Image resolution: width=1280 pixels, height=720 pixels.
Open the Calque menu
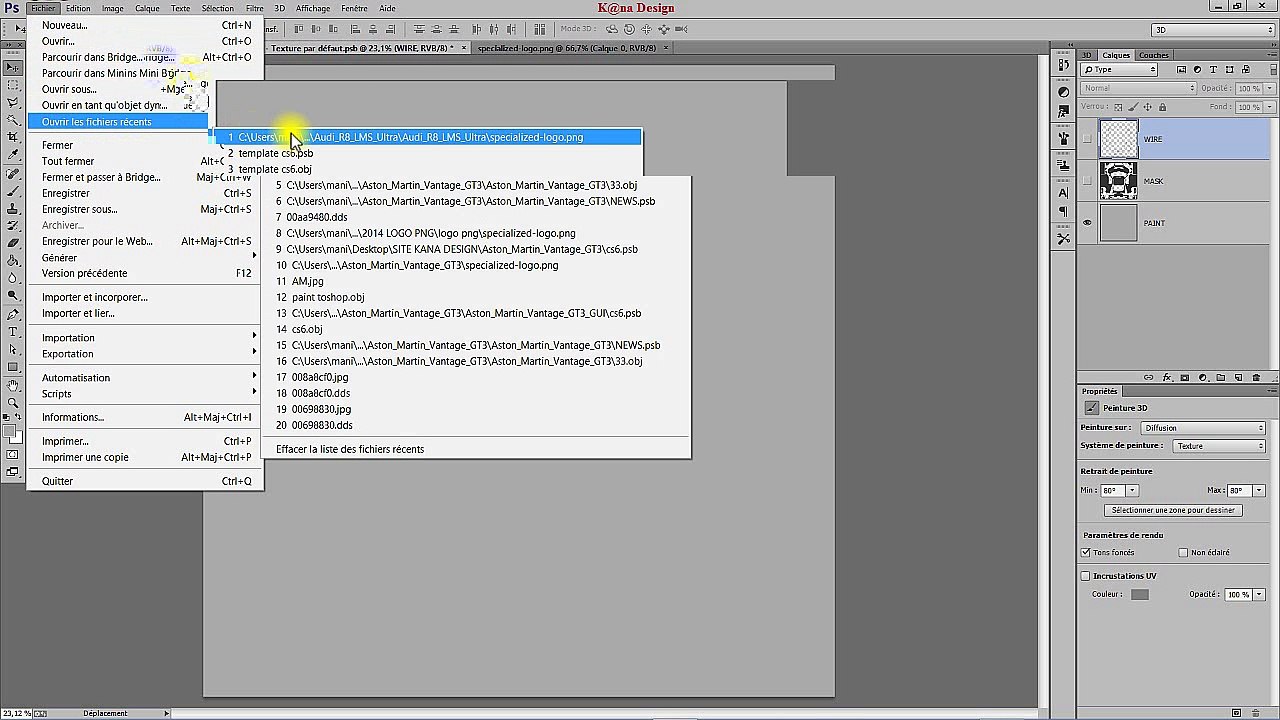click(147, 8)
